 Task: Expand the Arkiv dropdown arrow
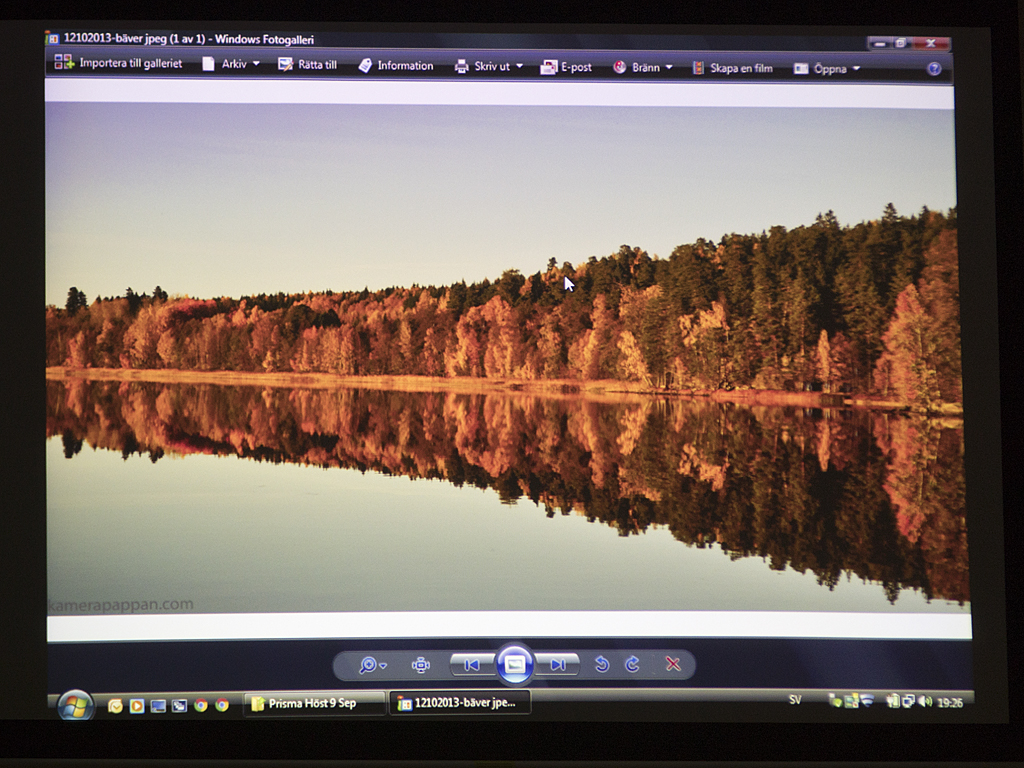click(x=256, y=64)
